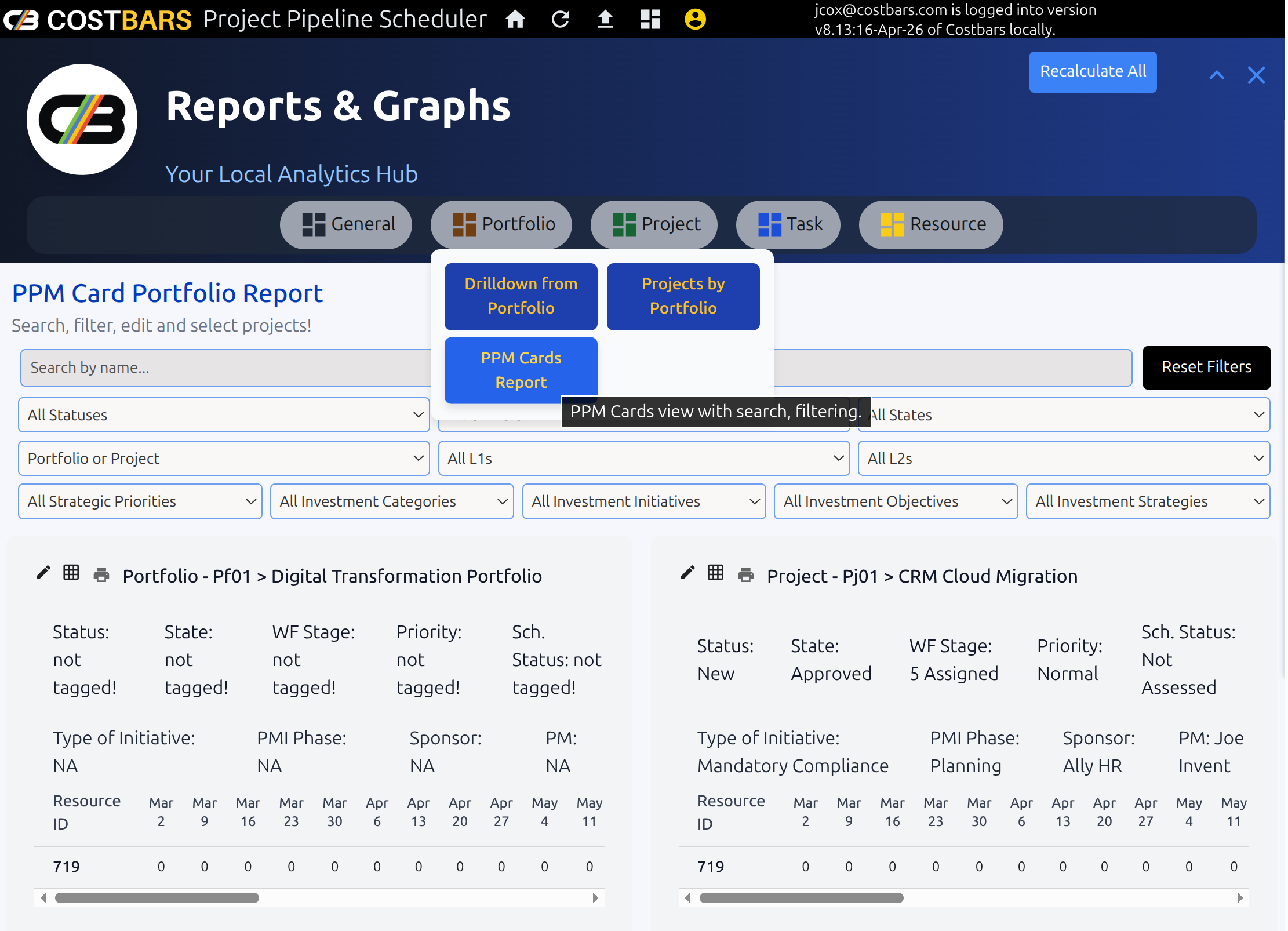The height and width of the screenshot is (931, 1288).
Task: Open table view for CRM Cloud Migration
Action: [x=716, y=573]
